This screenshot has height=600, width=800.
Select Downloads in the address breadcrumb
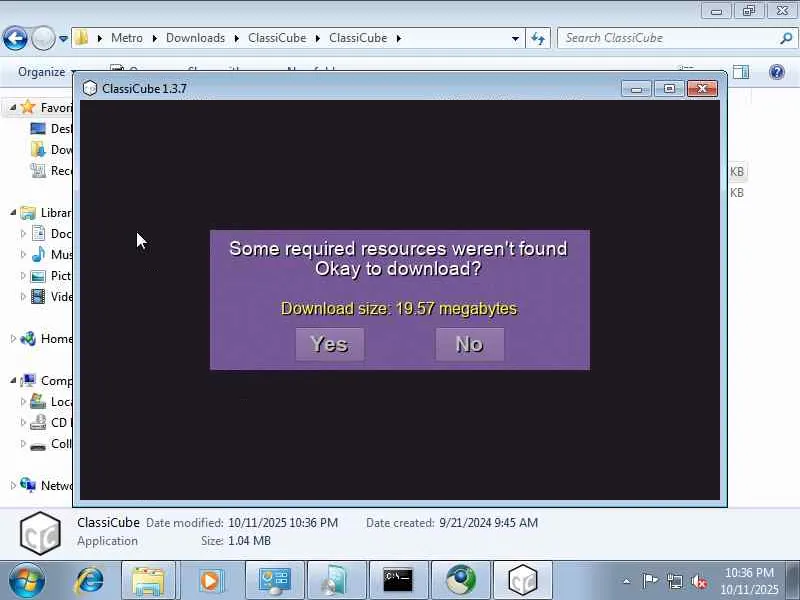click(x=195, y=38)
